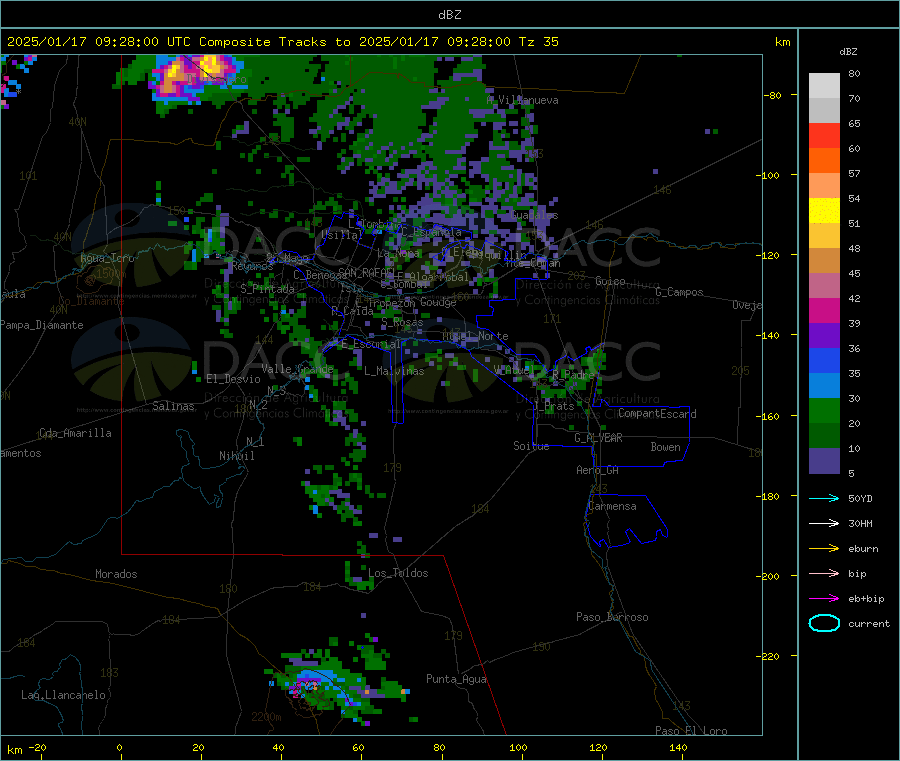Click the G_Campos map label

point(679,292)
